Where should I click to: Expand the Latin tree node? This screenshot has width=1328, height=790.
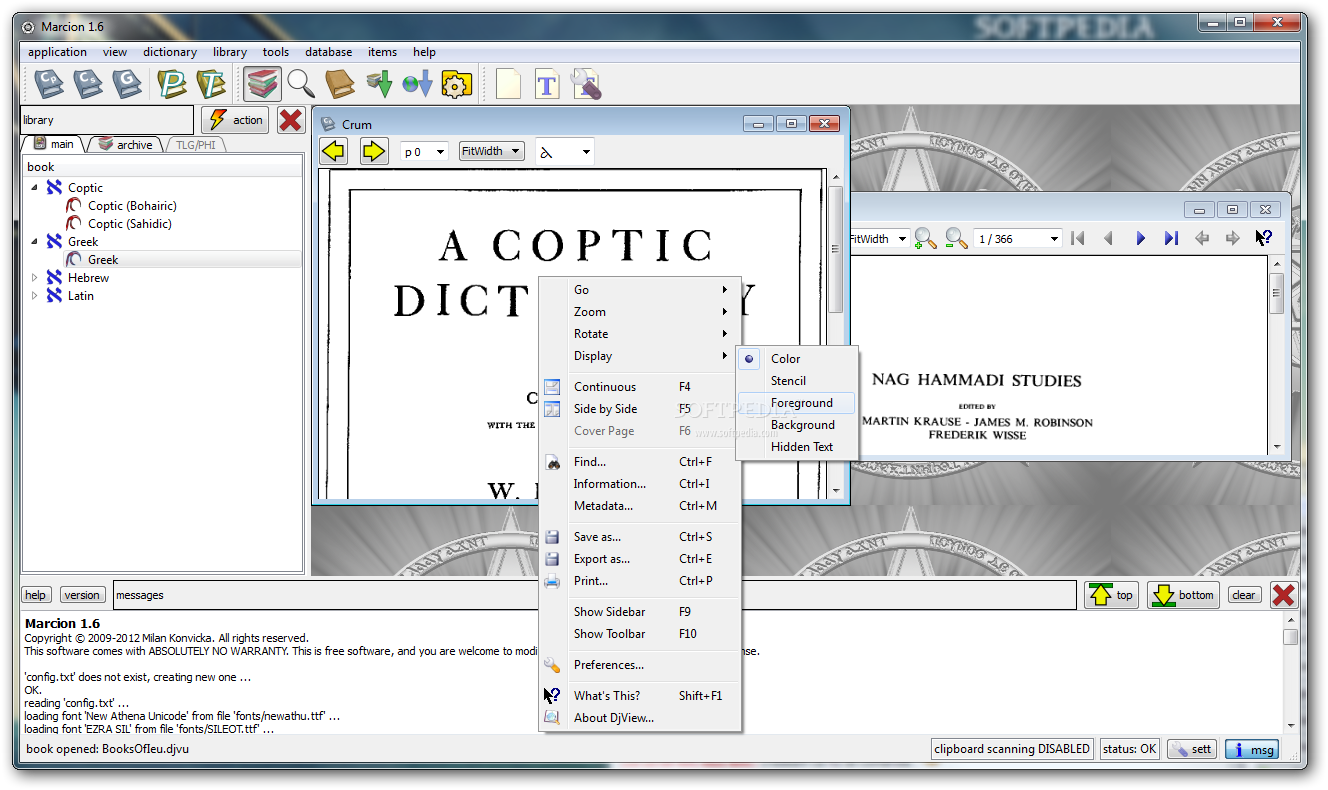pos(35,296)
